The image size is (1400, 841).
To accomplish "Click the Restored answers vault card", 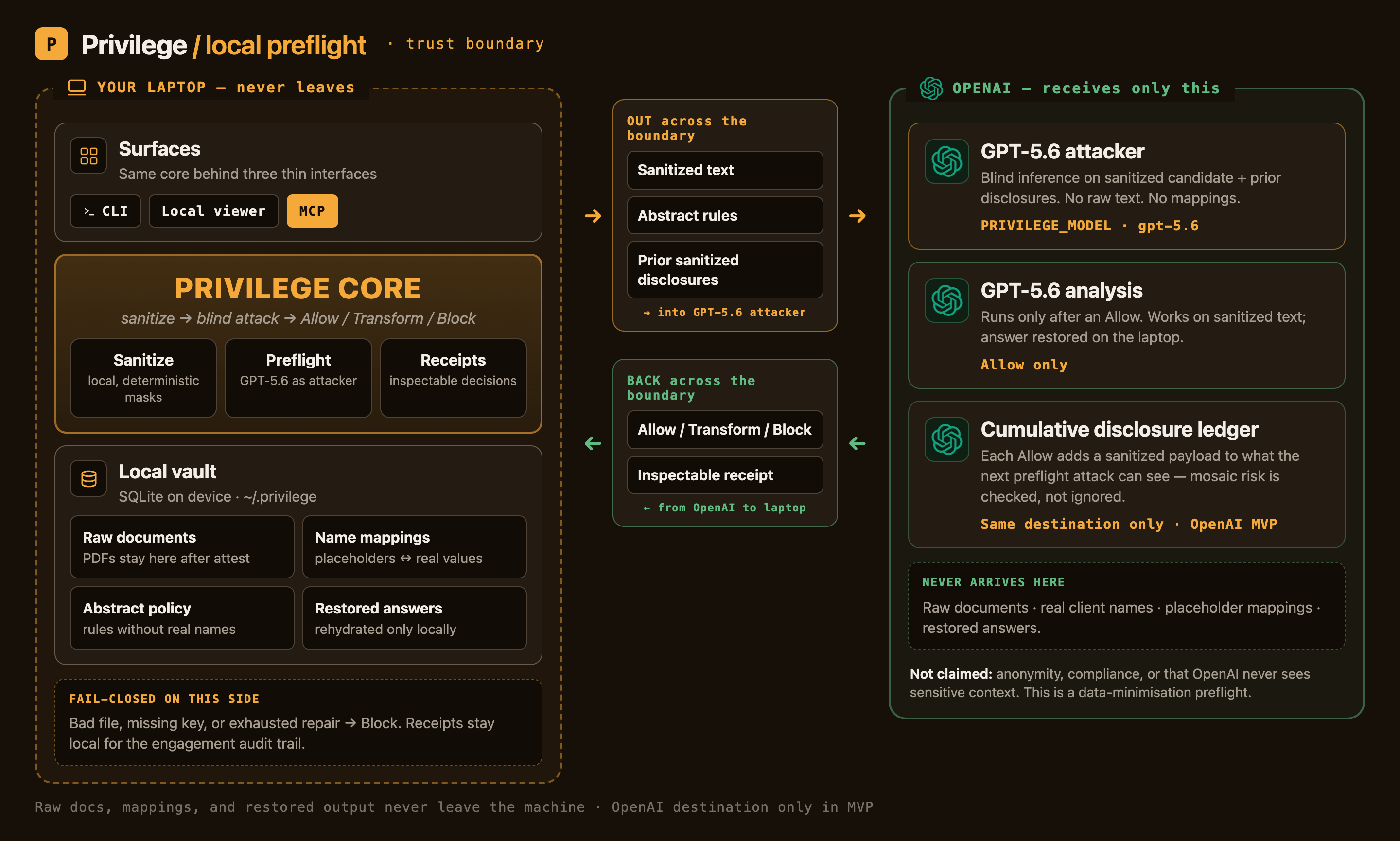I will [414, 618].
